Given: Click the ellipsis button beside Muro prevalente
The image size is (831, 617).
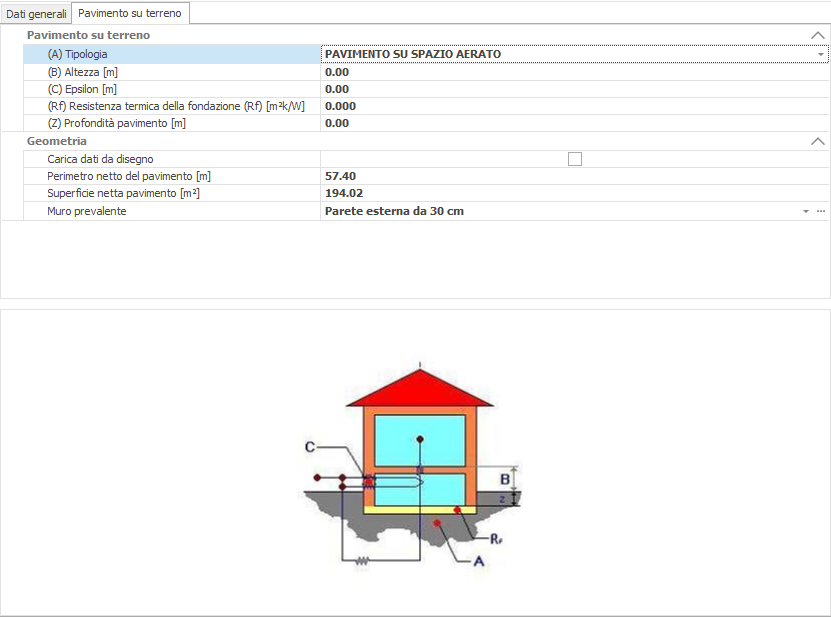Looking at the screenshot, I should pyautogui.click(x=821, y=212).
